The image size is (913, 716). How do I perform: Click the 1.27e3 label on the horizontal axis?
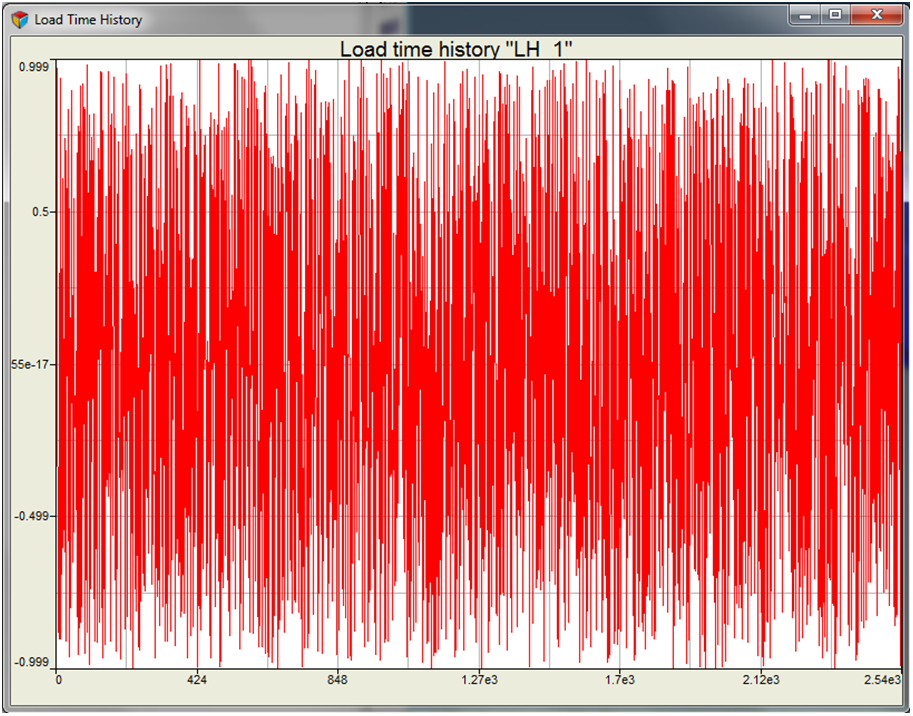478,681
